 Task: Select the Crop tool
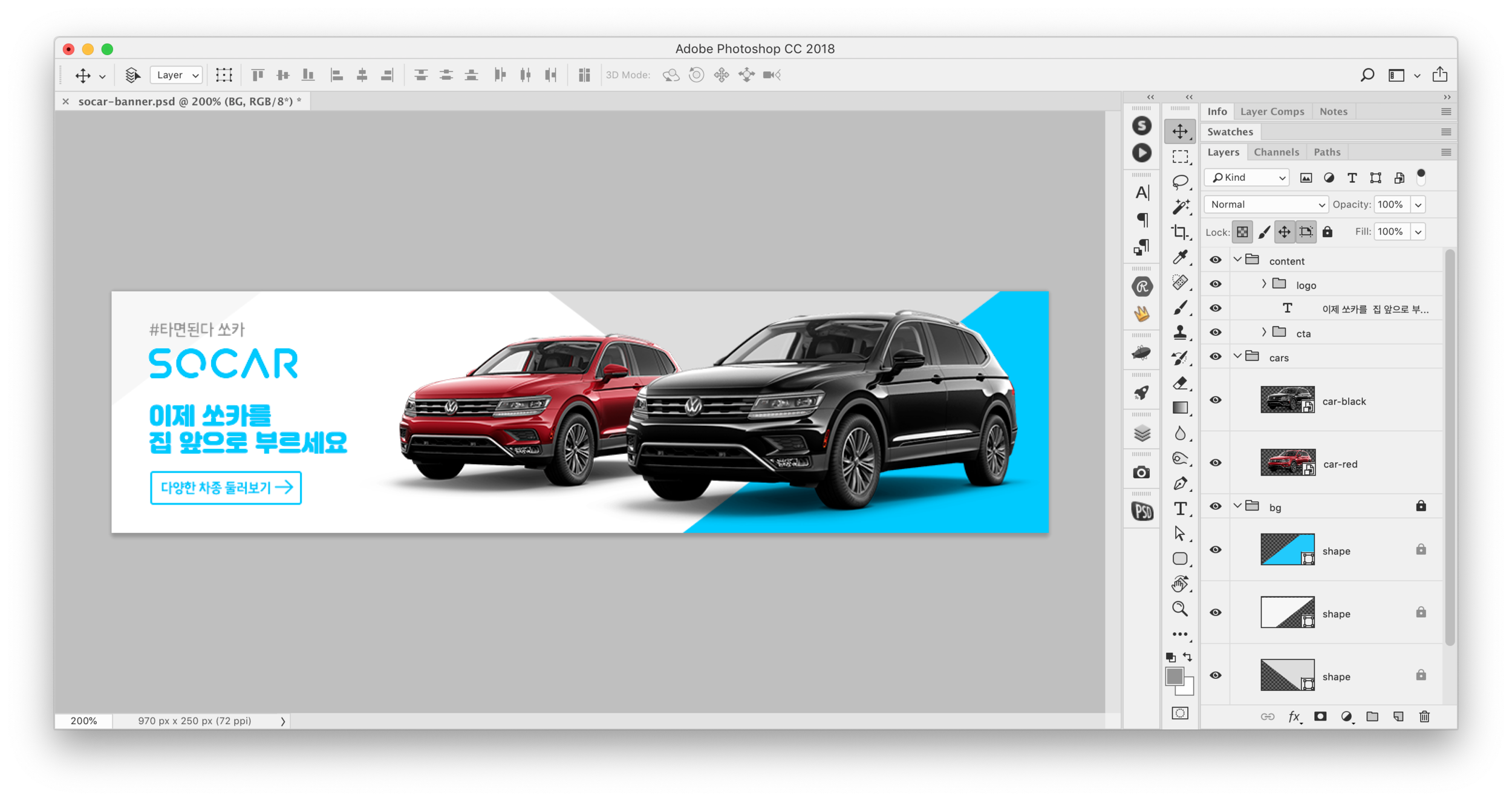pyautogui.click(x=1179, y=232)
